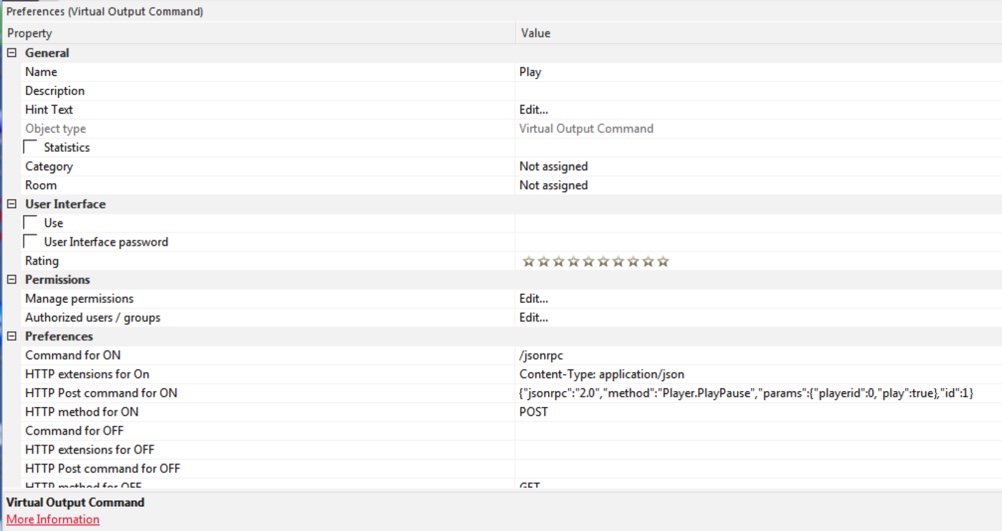Enable the Statistics checkbox

tap(31, 148)
